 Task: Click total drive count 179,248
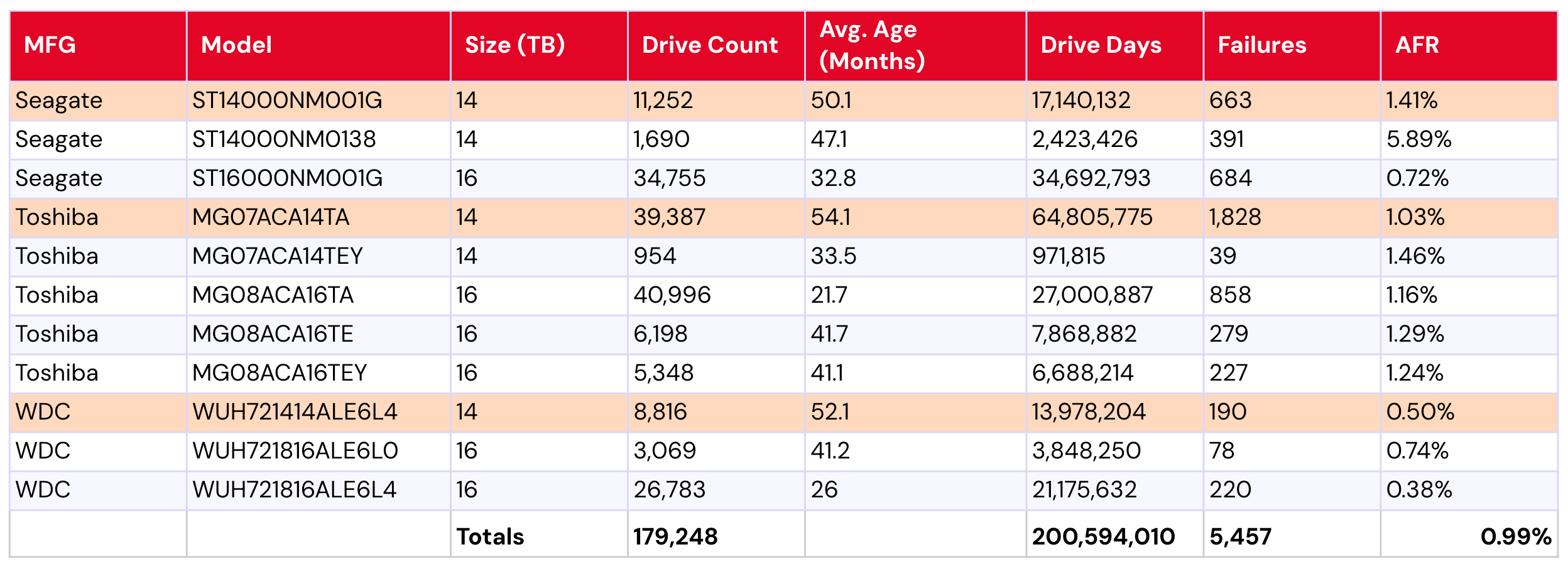[x=675, y=537]
